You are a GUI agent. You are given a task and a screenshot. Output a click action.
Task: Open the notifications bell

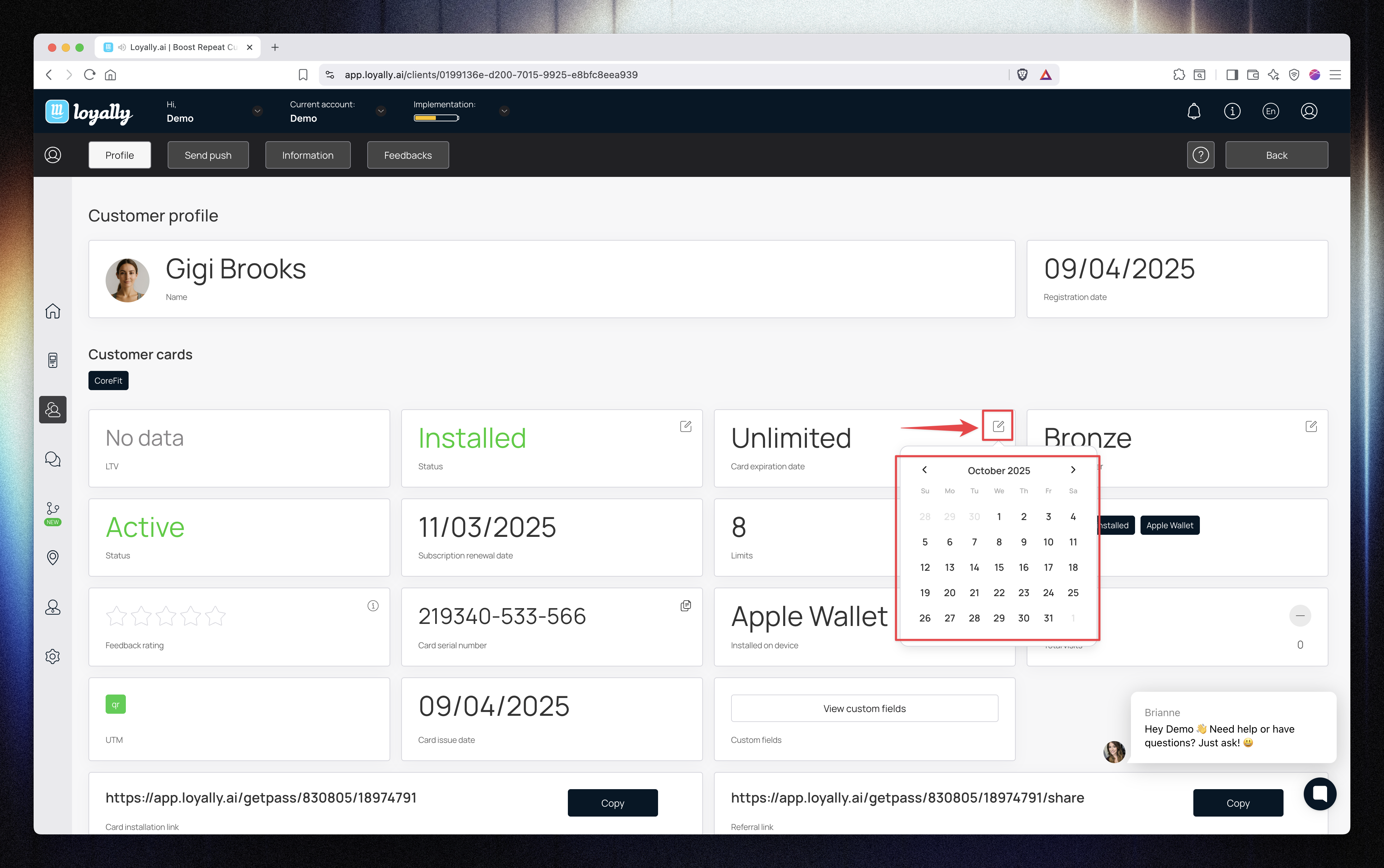(1193, 111)
